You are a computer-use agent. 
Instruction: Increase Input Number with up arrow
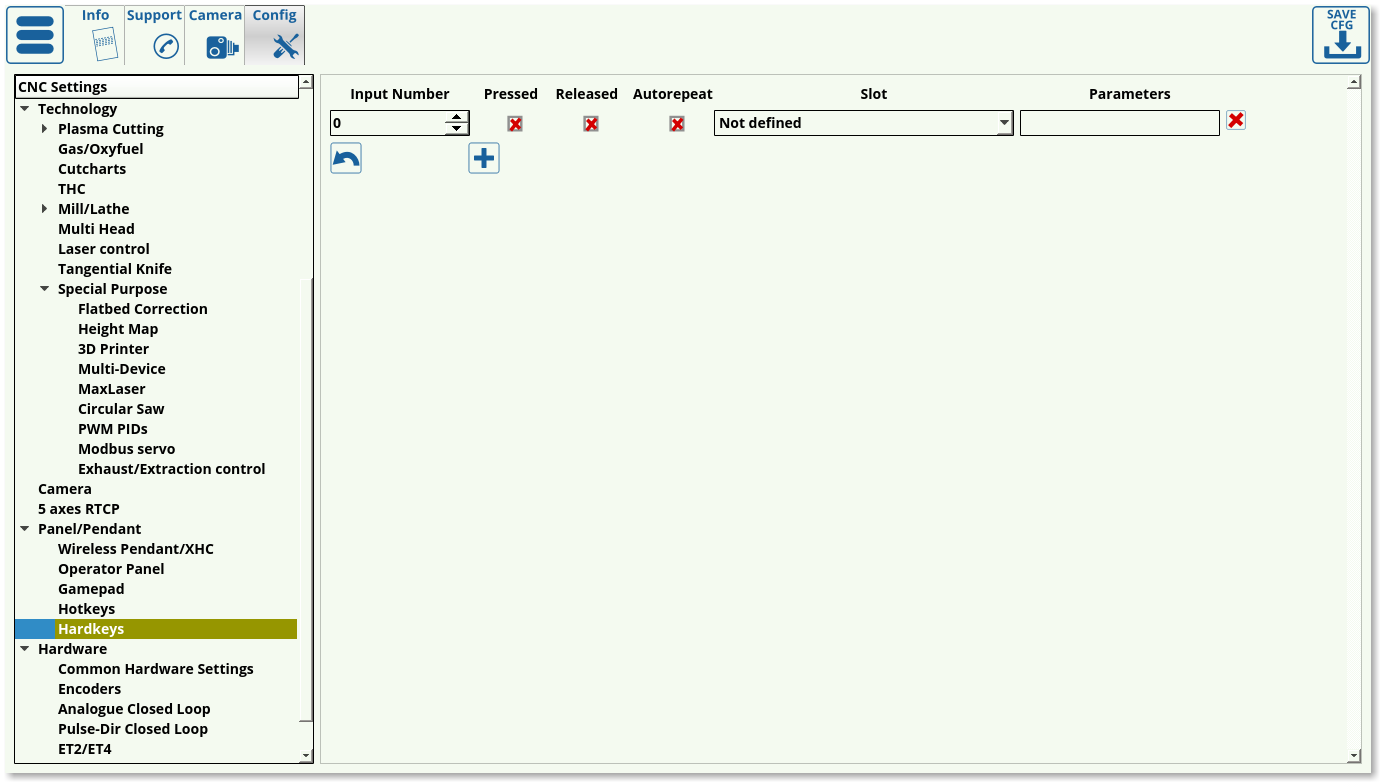pyautogui.click(x=457, y=117)
